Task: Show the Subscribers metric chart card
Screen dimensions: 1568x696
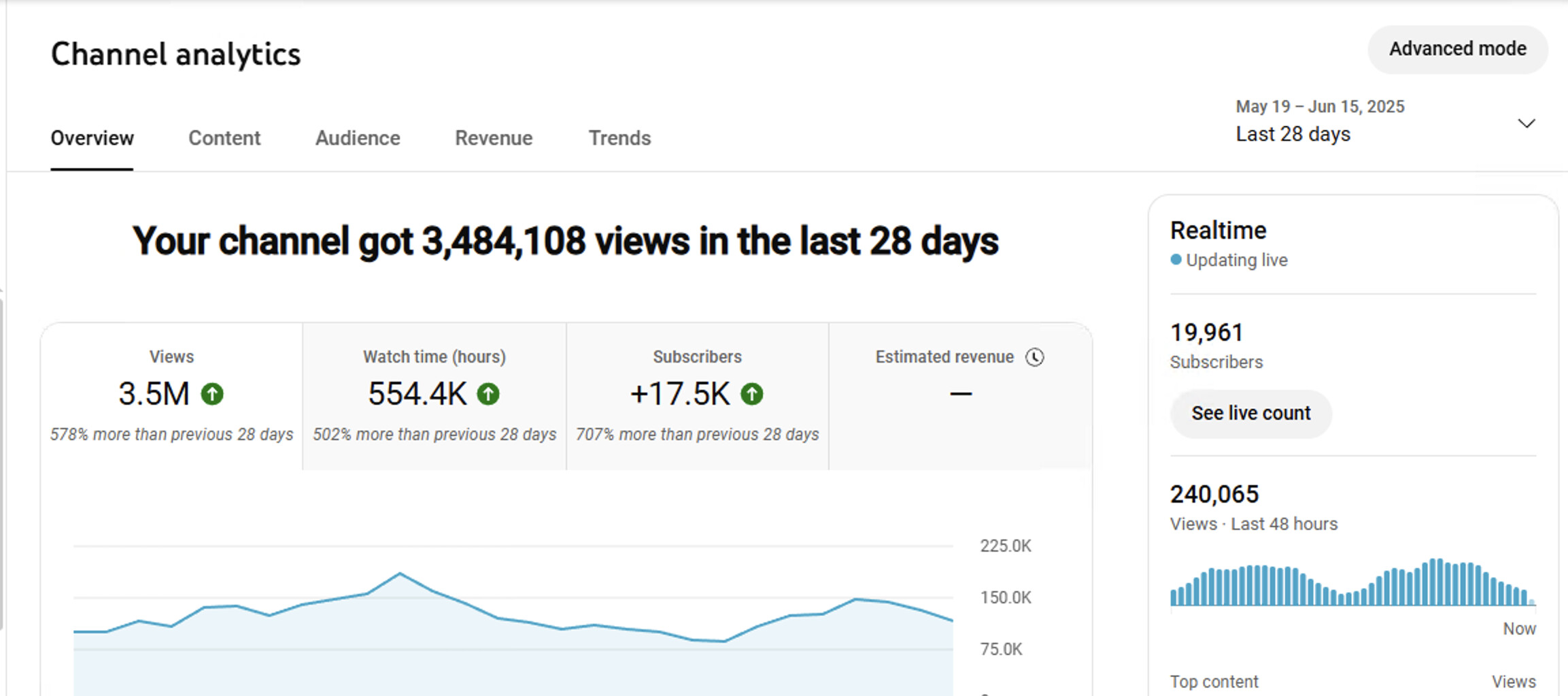Action: (x=697, y=396)
